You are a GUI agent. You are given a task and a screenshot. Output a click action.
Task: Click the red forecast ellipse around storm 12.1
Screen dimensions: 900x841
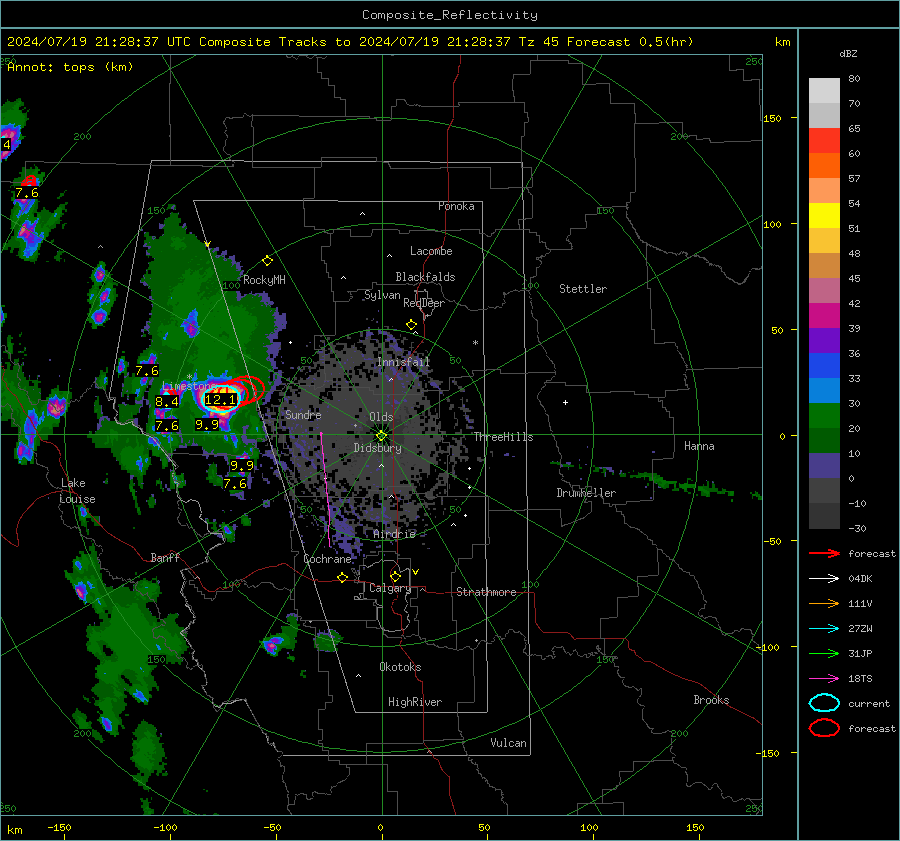pos(248,390)
